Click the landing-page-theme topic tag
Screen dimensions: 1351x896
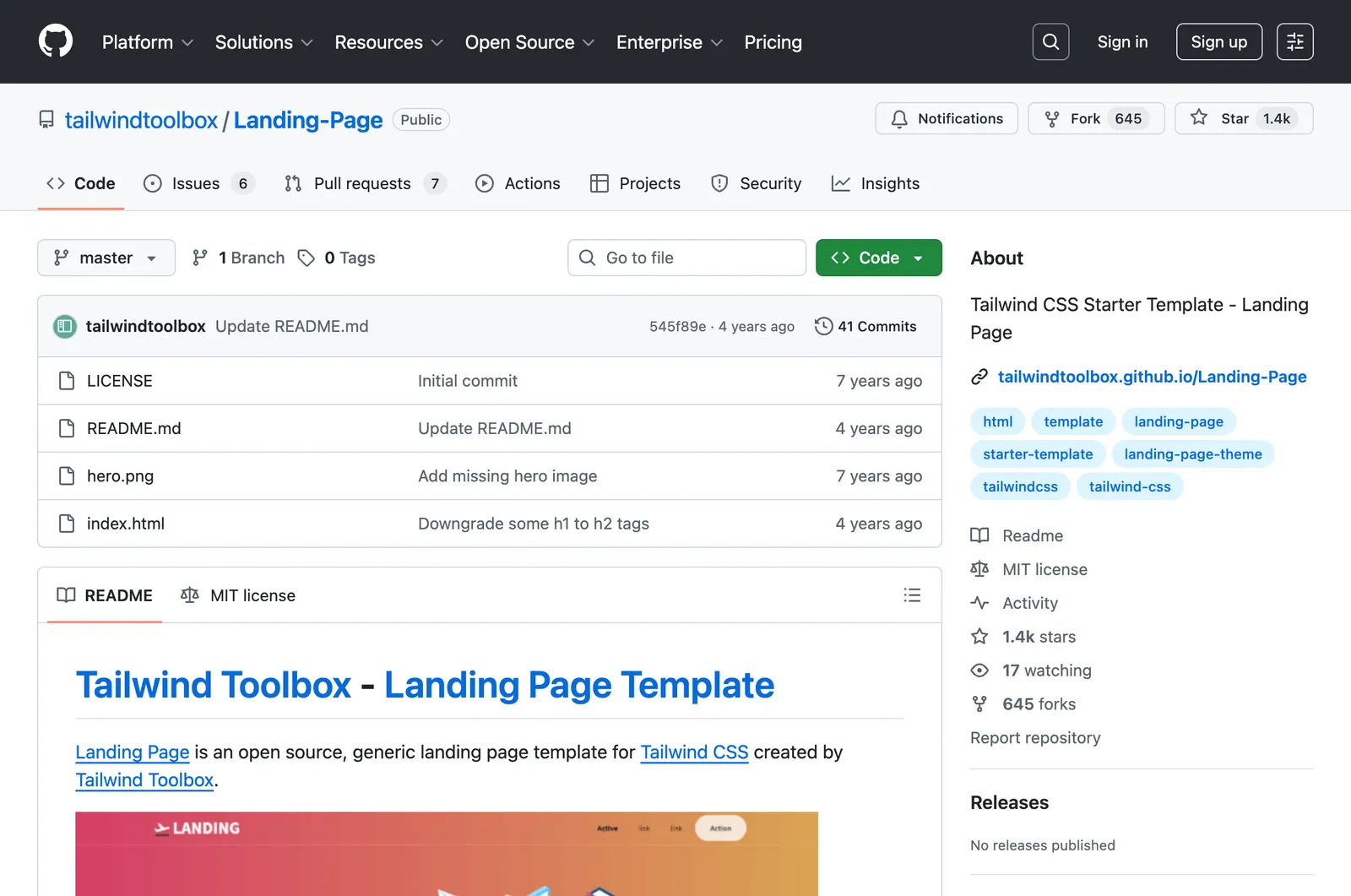click(x=1193, y=454)
